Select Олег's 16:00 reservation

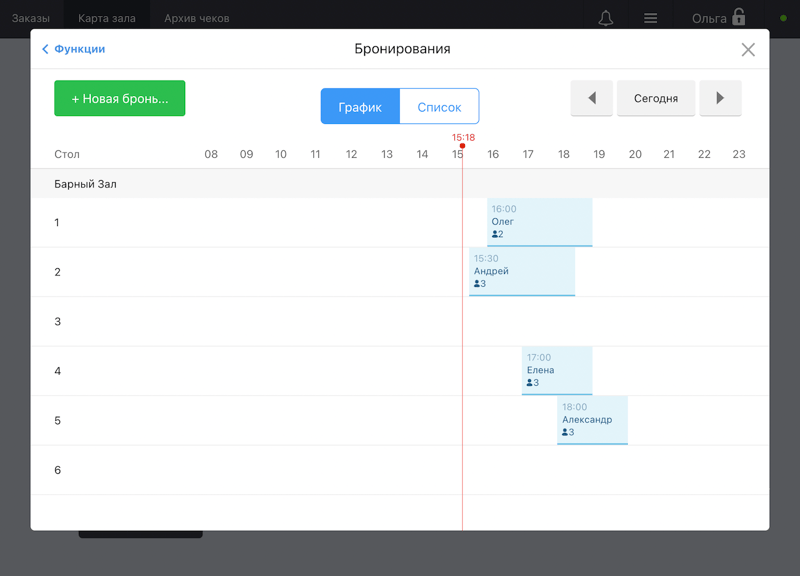point(540,222)
